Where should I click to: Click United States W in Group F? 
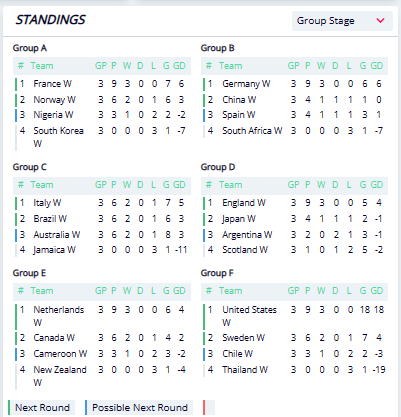coord(249,316)
